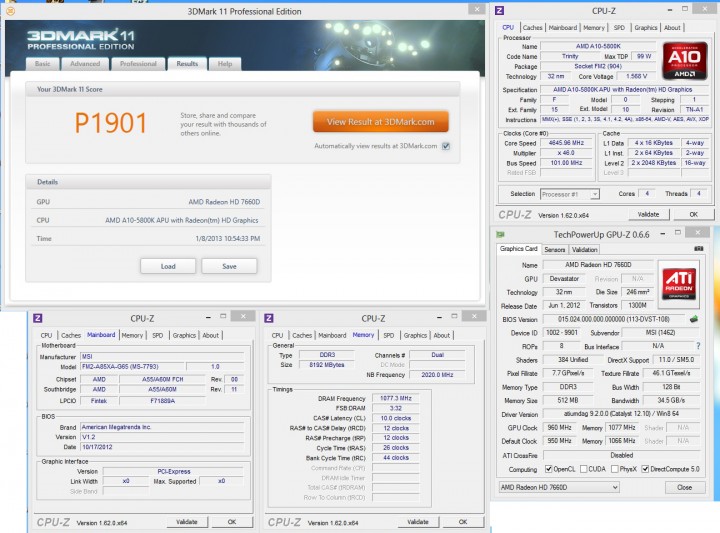
Task: Switch to Sensors tab in GPU-Z
Action: tap(554, 250)
